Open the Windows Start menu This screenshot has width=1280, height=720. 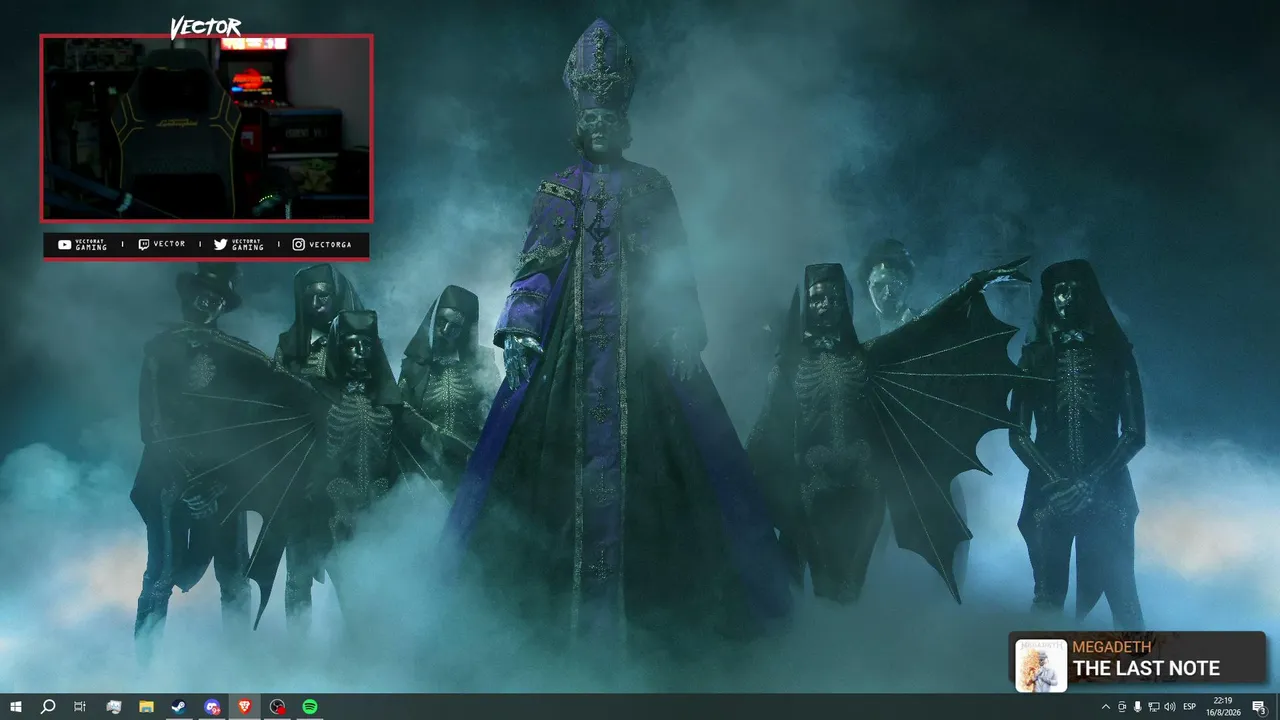[x=16, y=707]
